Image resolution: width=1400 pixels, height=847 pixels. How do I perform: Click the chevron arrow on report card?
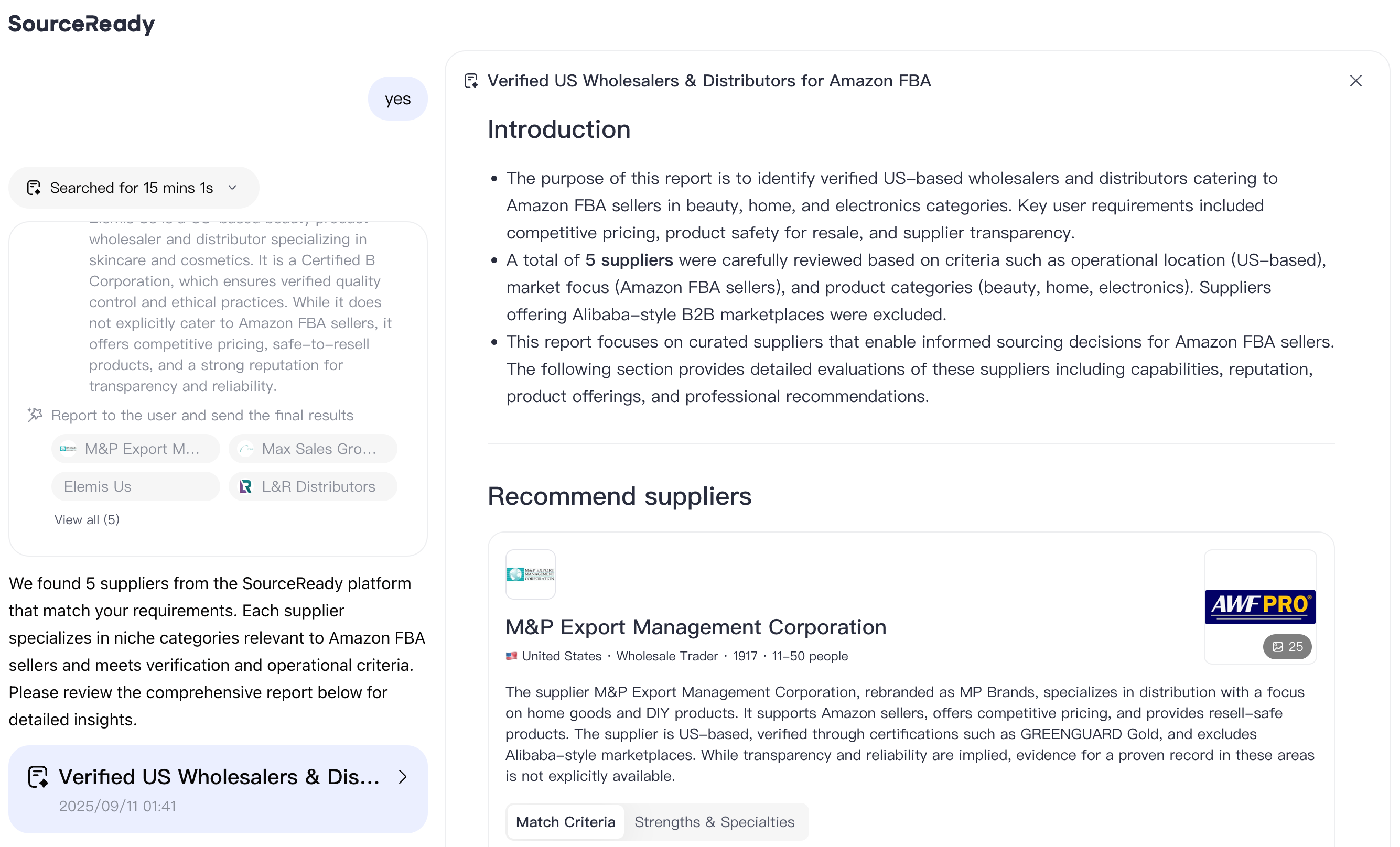[402, 777]
